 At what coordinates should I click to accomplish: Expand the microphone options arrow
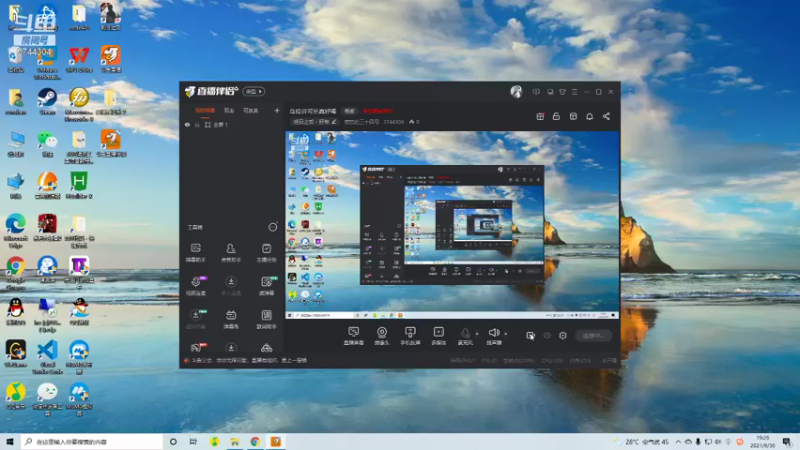point(477,334)
